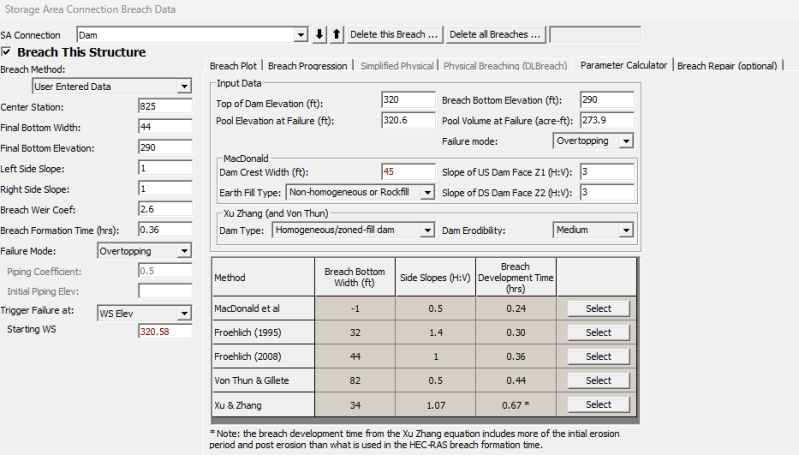Expand the Earth Fill Type dropdown
Screen dimensions: 799x455
(x=425, y=193)
